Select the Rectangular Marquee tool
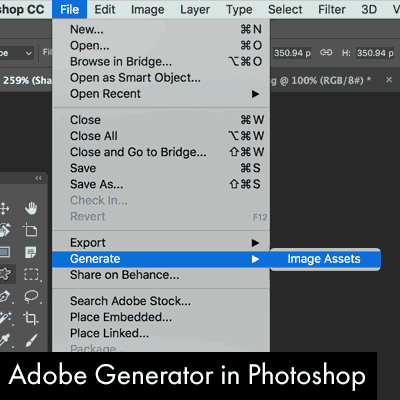Screen dimensions: 400x400 (31, 274)
